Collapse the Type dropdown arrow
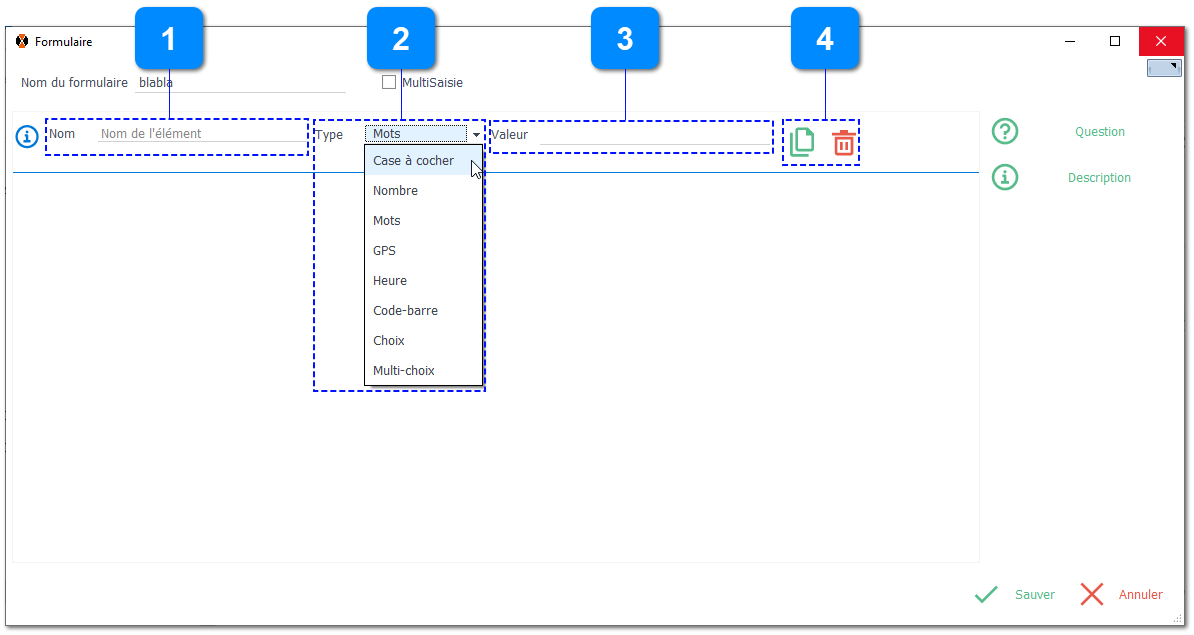This screenshot has height=635, width=1194. 476,134
